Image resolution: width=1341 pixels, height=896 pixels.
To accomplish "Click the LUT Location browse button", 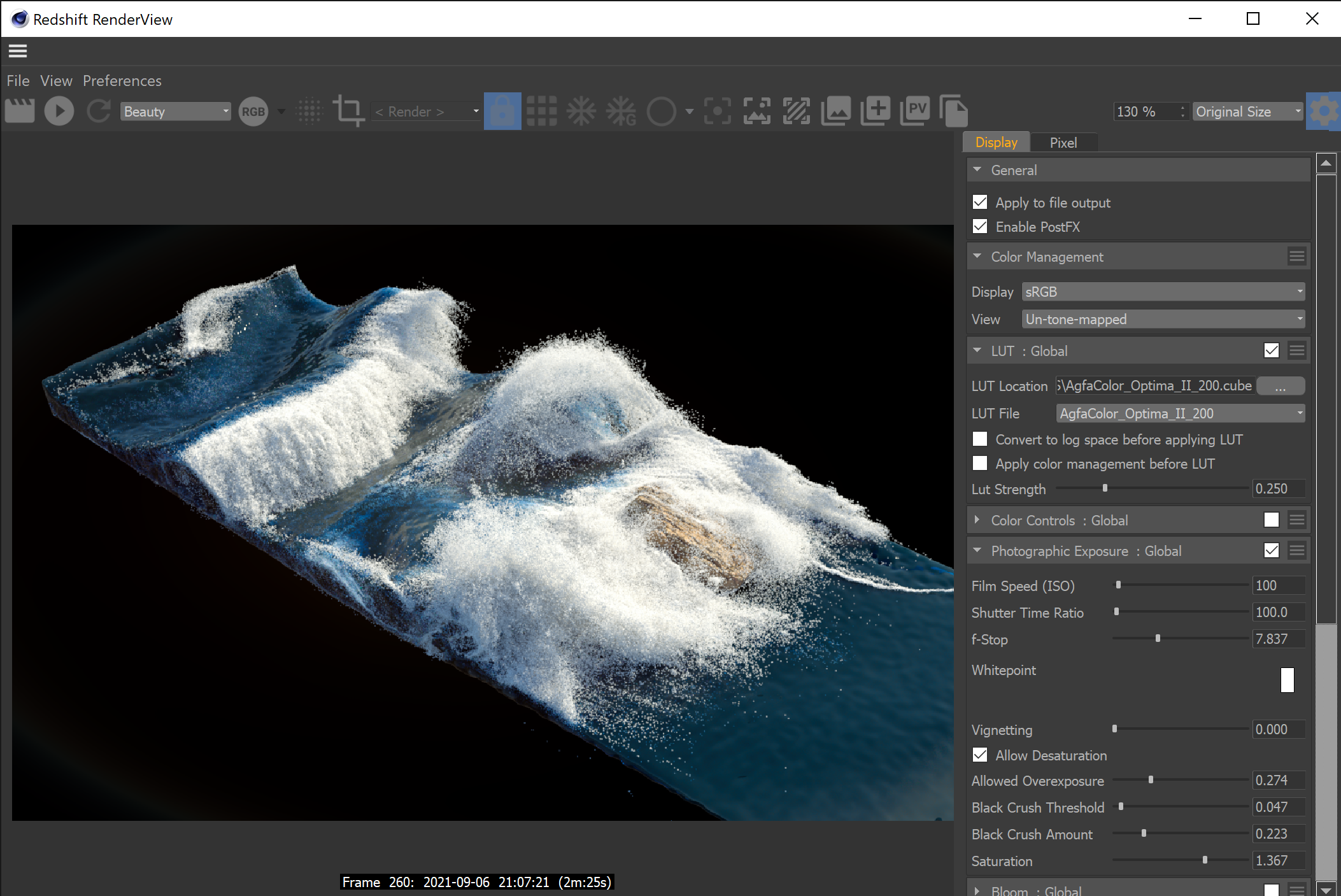I will pyautogui.click(x=1281, y=386).
